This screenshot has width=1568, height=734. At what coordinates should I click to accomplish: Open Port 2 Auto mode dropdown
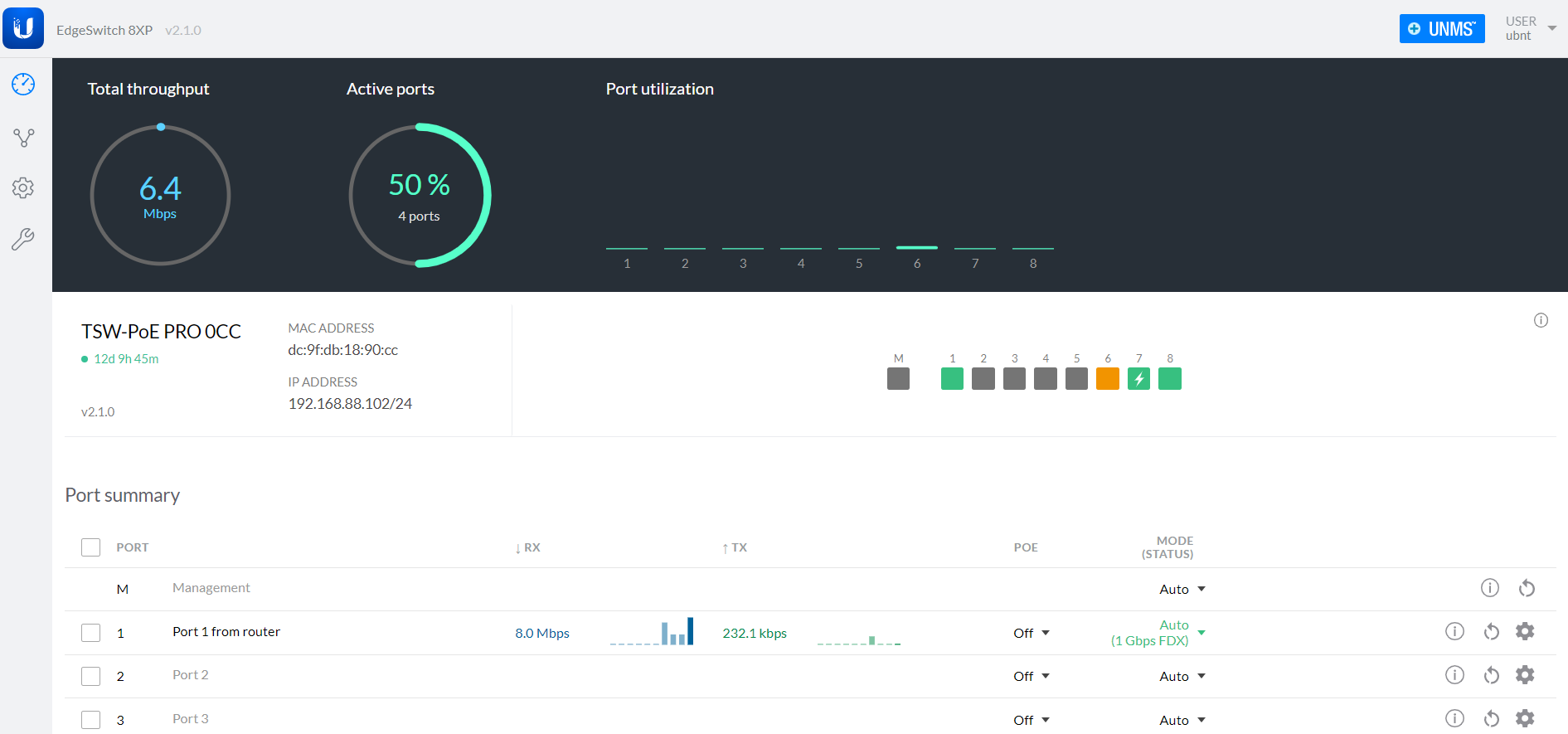coord(1182,676)
